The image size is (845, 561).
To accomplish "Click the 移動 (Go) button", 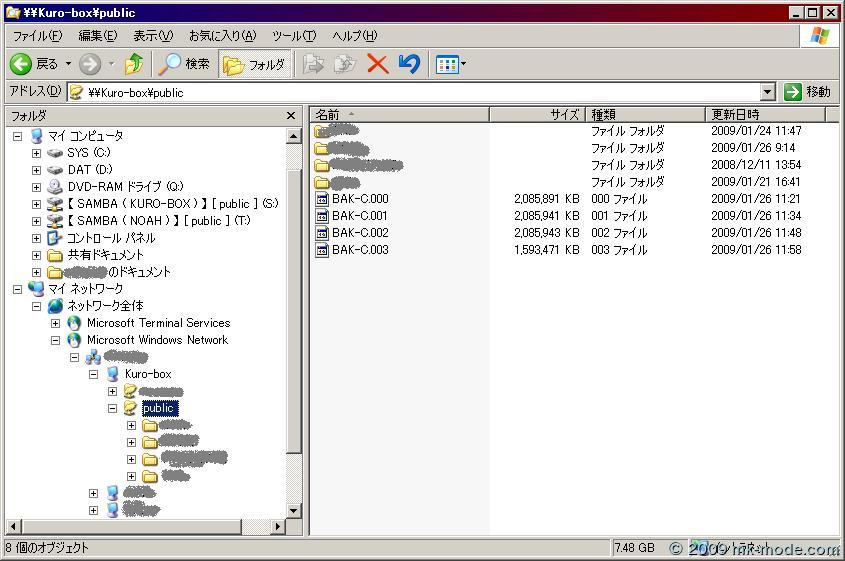I will pos(808,92).
